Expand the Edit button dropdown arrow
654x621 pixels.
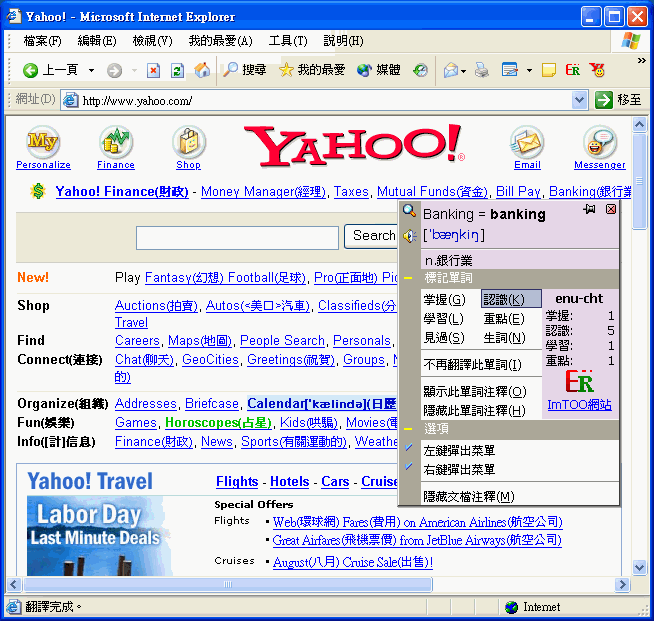pos(529,70)
